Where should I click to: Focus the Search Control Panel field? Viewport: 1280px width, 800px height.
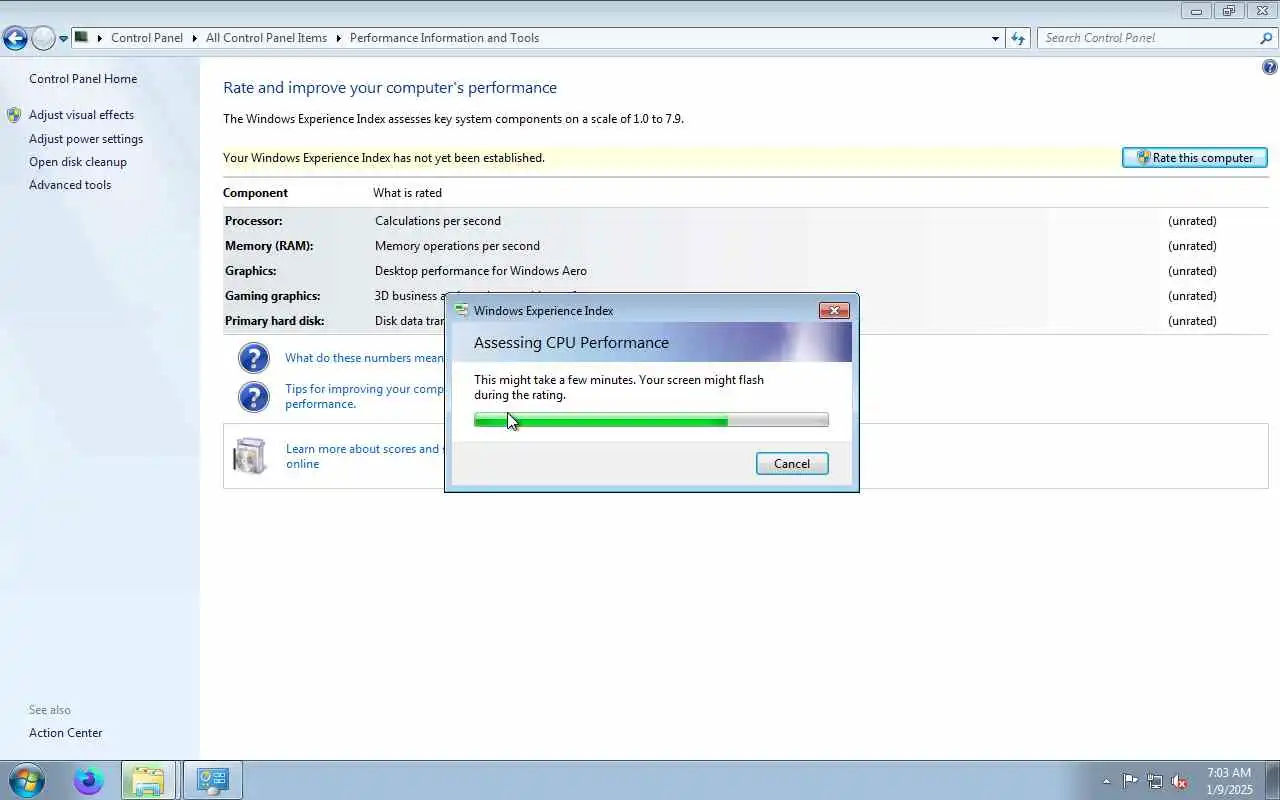(x=1150, y=38)
